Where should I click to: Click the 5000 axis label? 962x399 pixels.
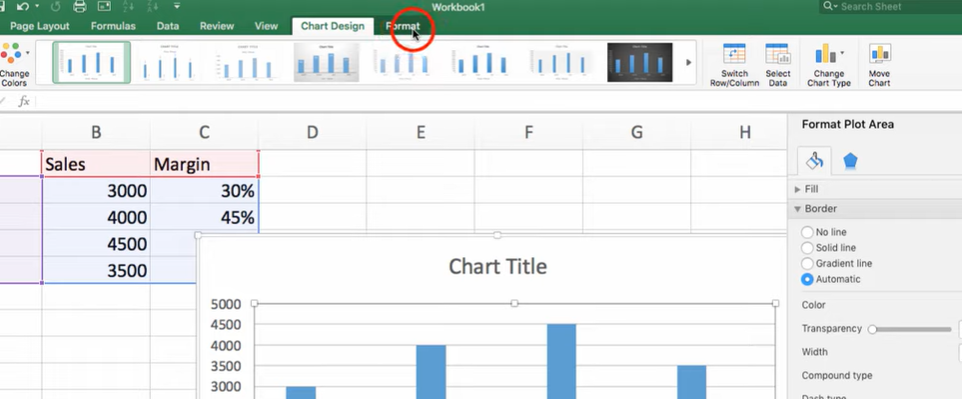225,304
